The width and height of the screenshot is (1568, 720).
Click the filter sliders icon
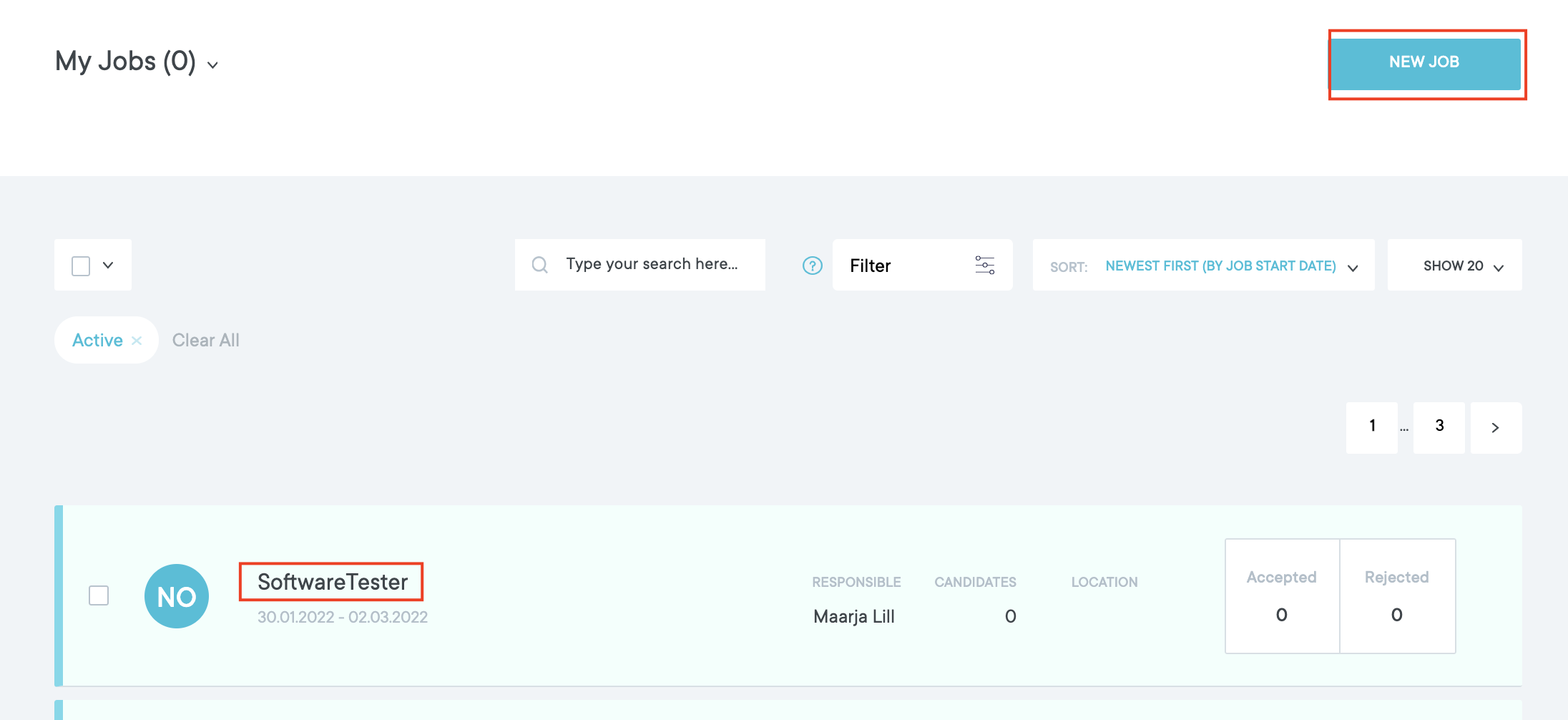click(984, 266)
